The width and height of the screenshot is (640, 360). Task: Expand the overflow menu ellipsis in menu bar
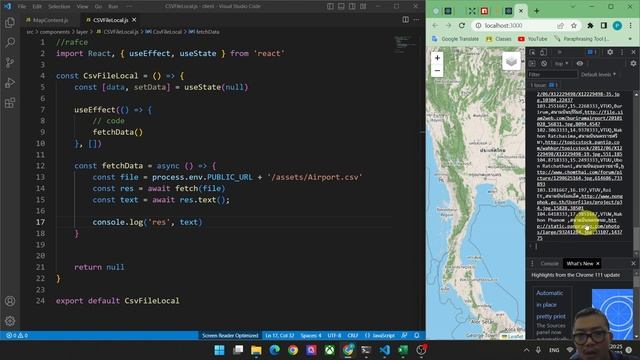(129, 7)
